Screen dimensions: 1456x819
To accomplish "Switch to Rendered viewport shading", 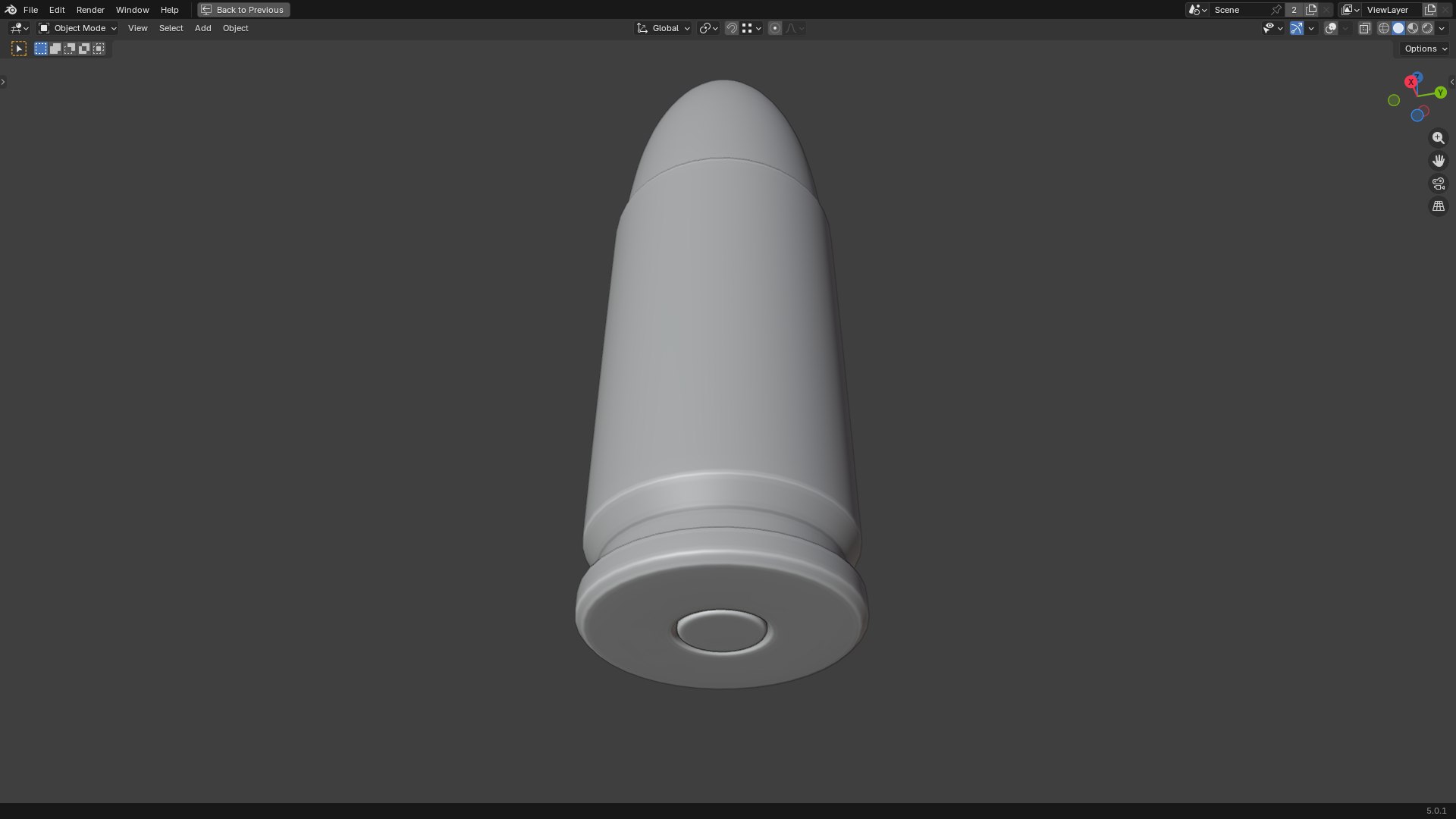I will coord(1427,28).
